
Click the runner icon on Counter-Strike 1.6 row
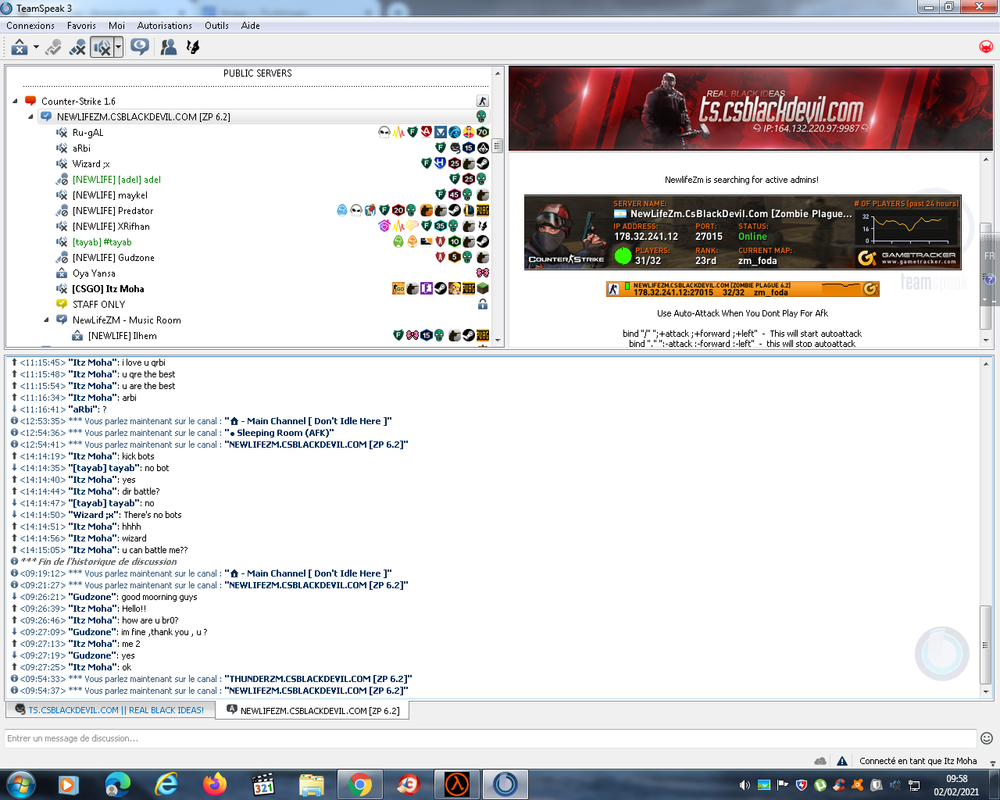click(x=482, y=101)
